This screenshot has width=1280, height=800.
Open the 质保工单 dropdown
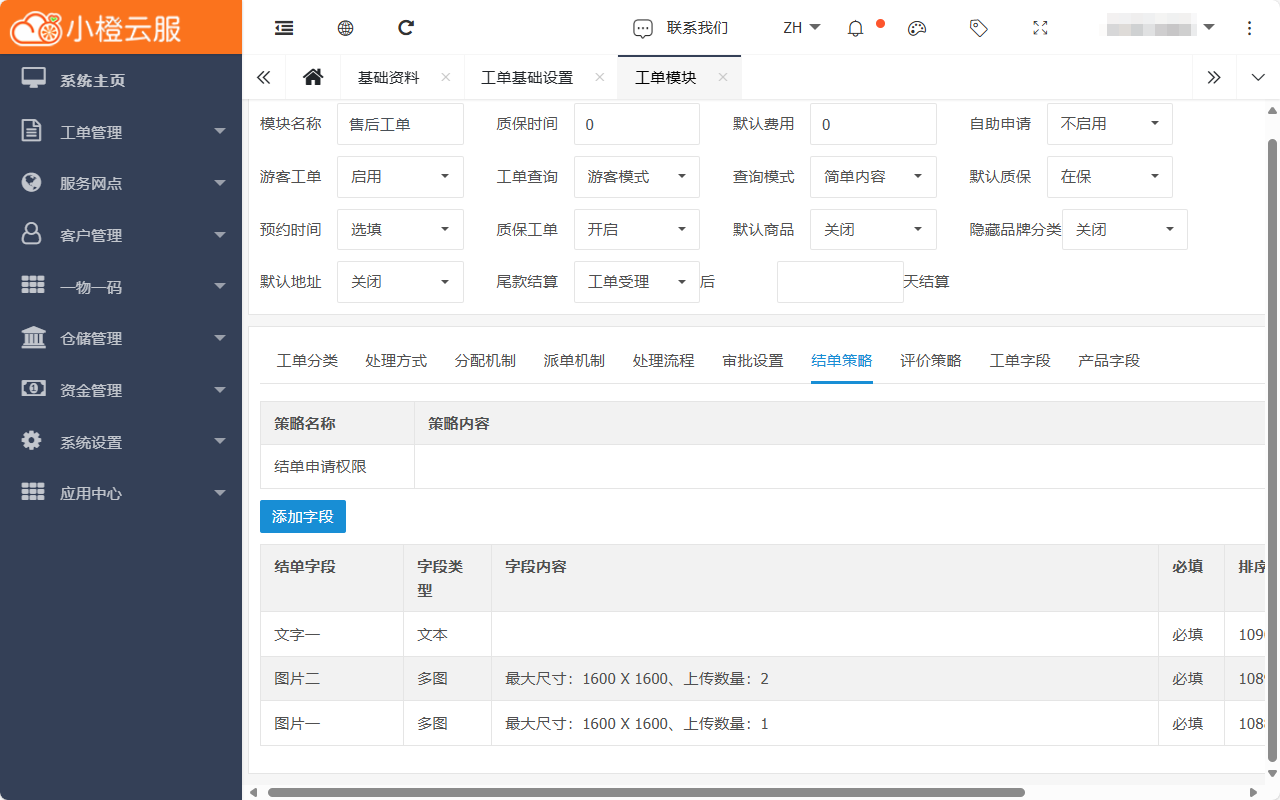click(x=636, y=229)
